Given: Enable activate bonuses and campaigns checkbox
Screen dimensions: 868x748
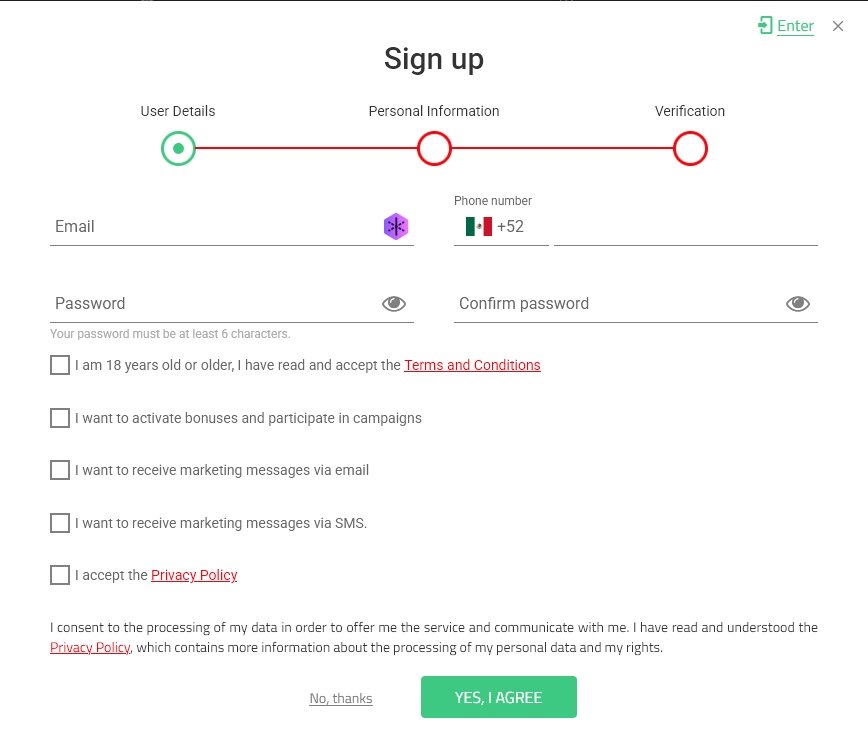Looking at the screenshot, I should coord(60,418).
